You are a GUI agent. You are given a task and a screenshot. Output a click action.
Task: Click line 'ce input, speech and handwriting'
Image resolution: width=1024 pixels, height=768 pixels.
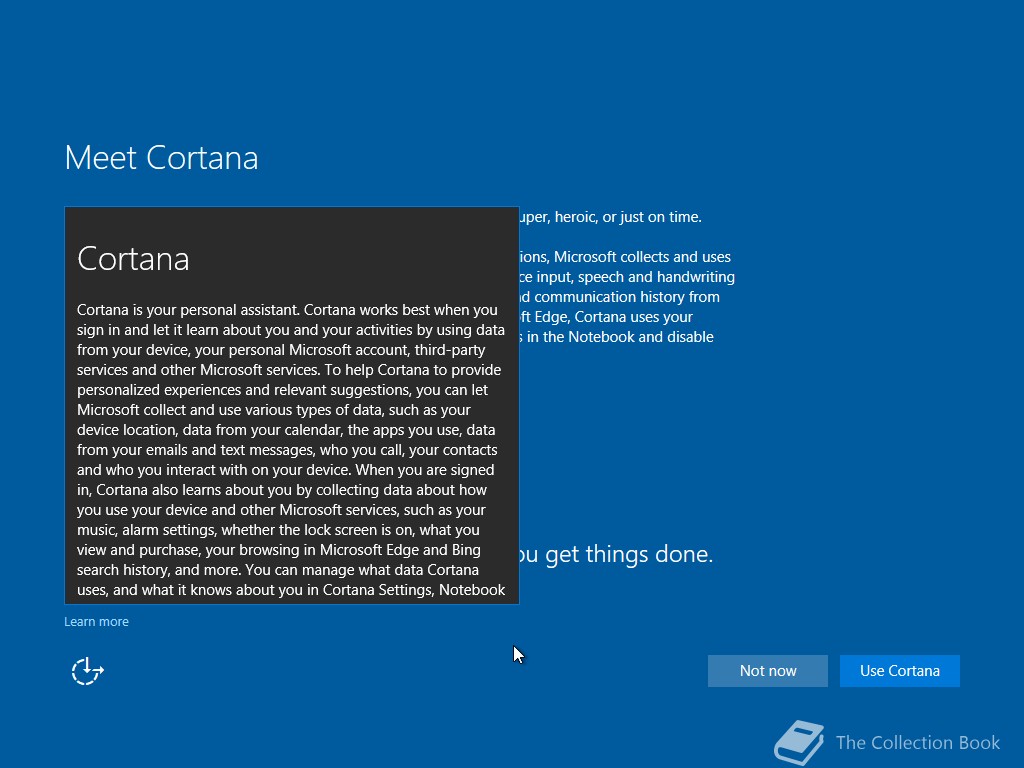pos(628,277)
